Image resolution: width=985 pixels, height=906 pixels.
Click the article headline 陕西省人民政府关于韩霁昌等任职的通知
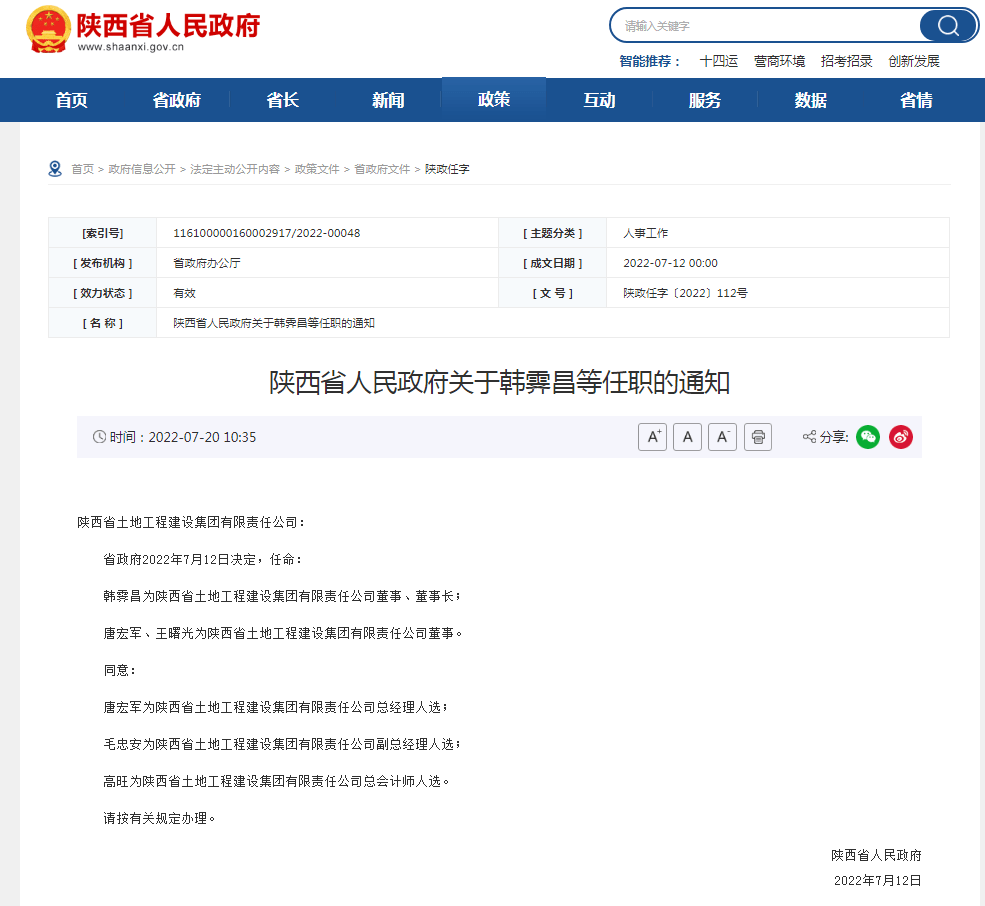499,383
